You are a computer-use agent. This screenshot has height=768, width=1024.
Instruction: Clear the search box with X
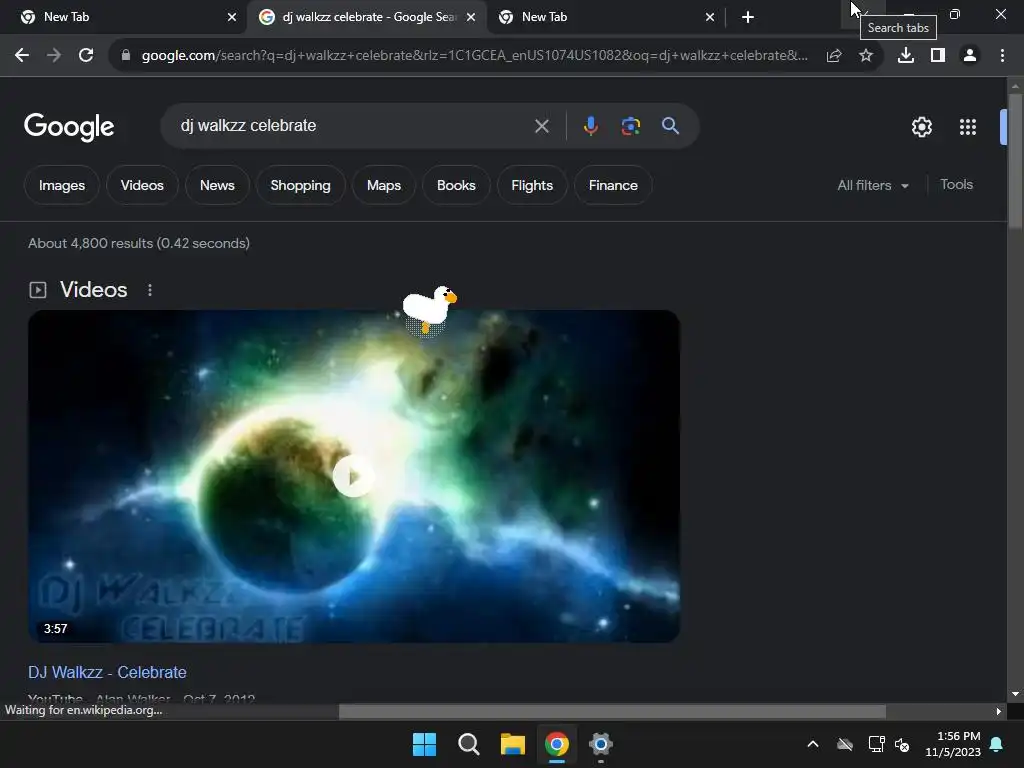541,126
